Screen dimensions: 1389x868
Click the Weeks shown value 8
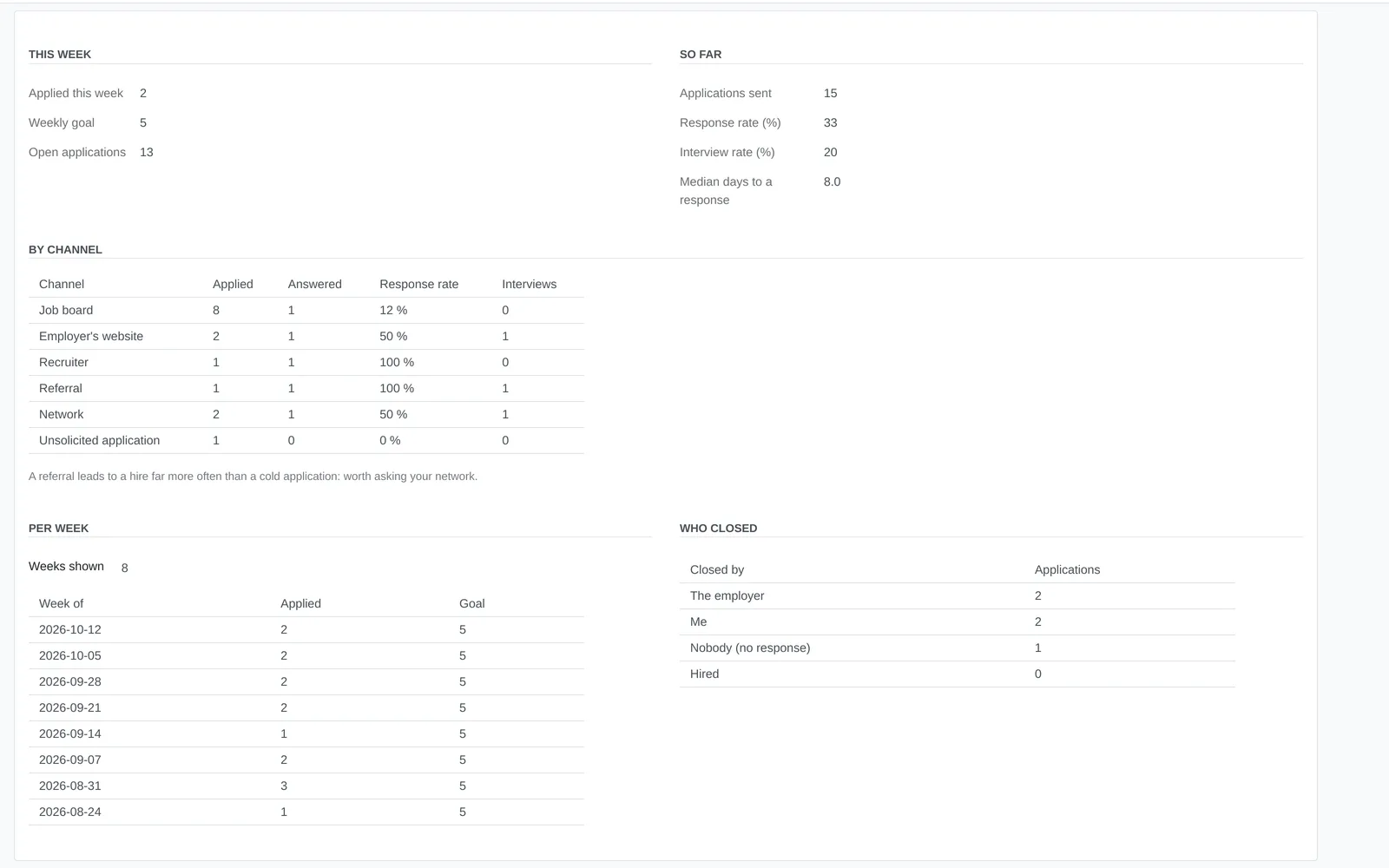[x=125, y=568]
